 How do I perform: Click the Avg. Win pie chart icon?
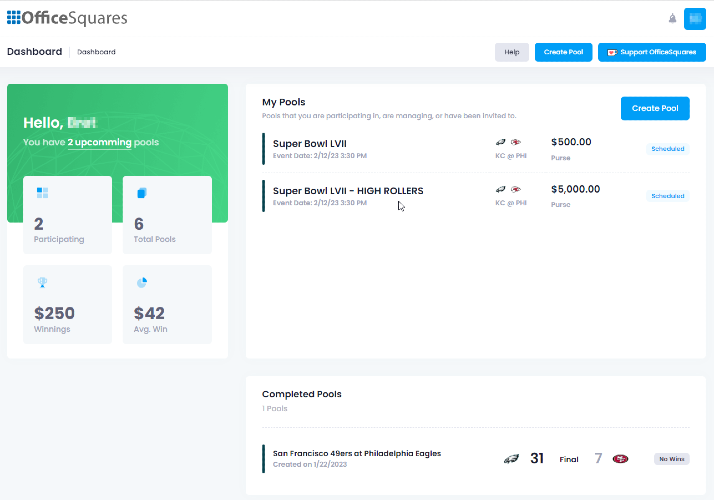click(142, 282)
